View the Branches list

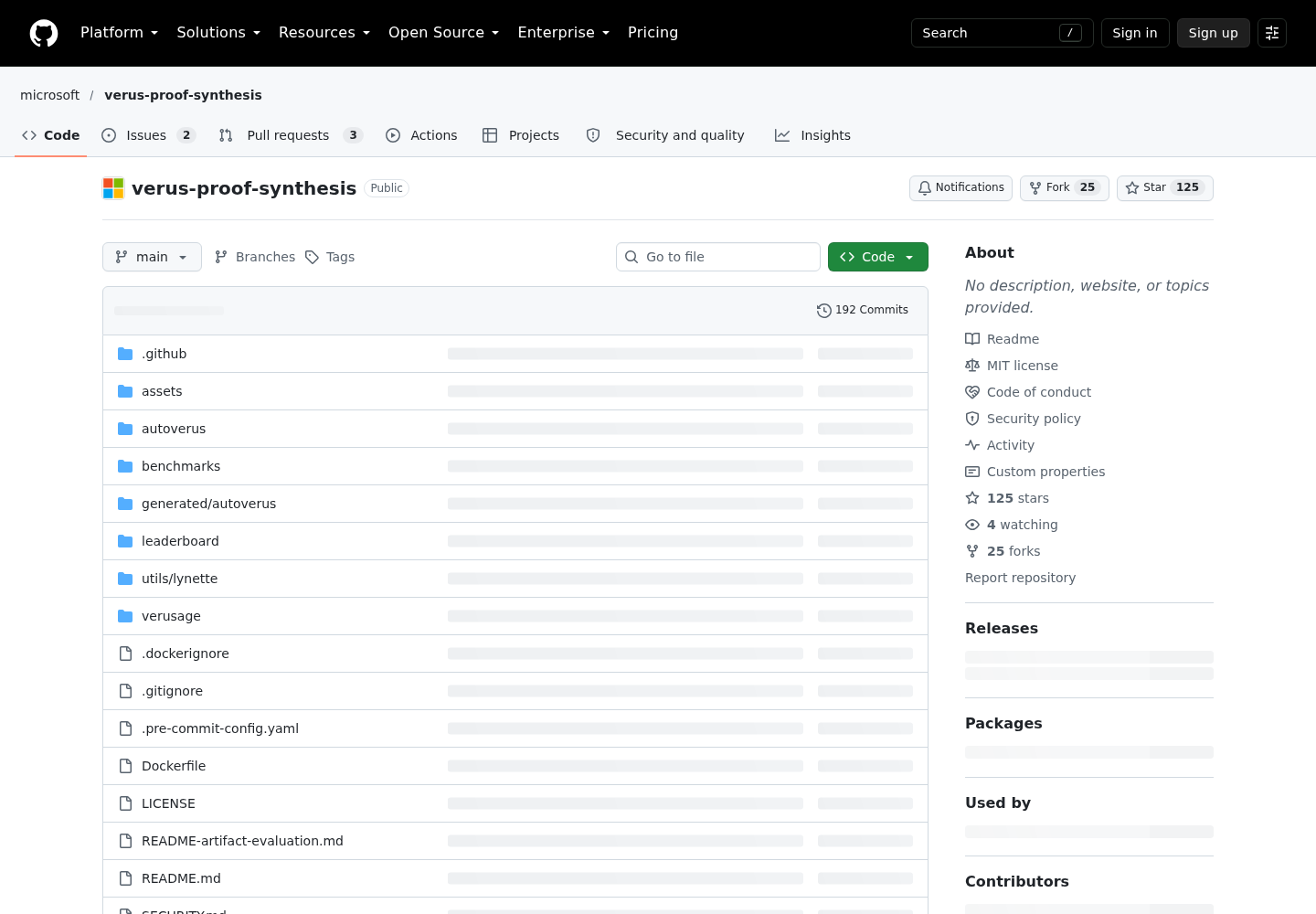[x=255, y=257]
